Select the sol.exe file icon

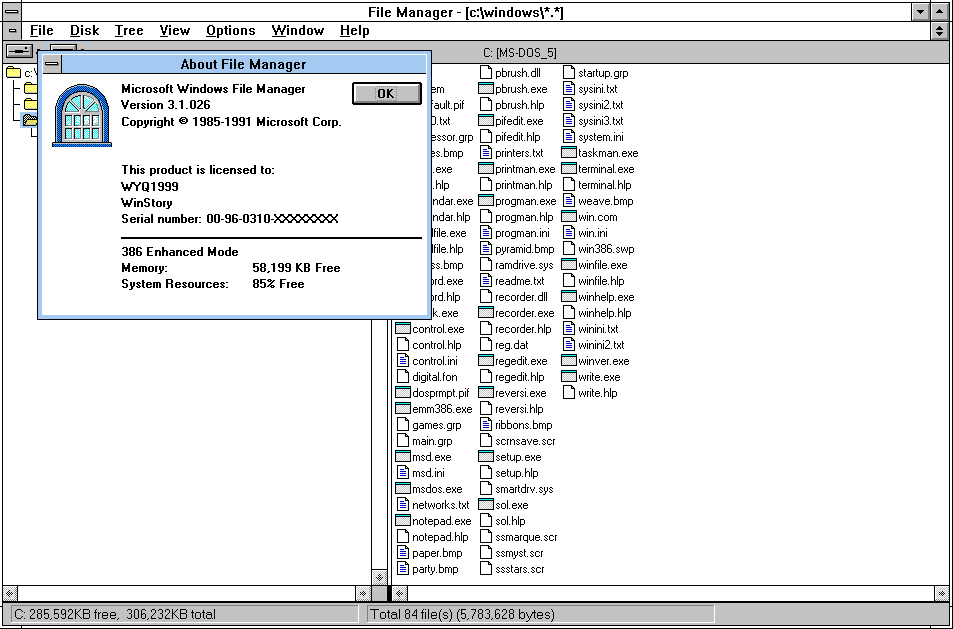(486, 505)
